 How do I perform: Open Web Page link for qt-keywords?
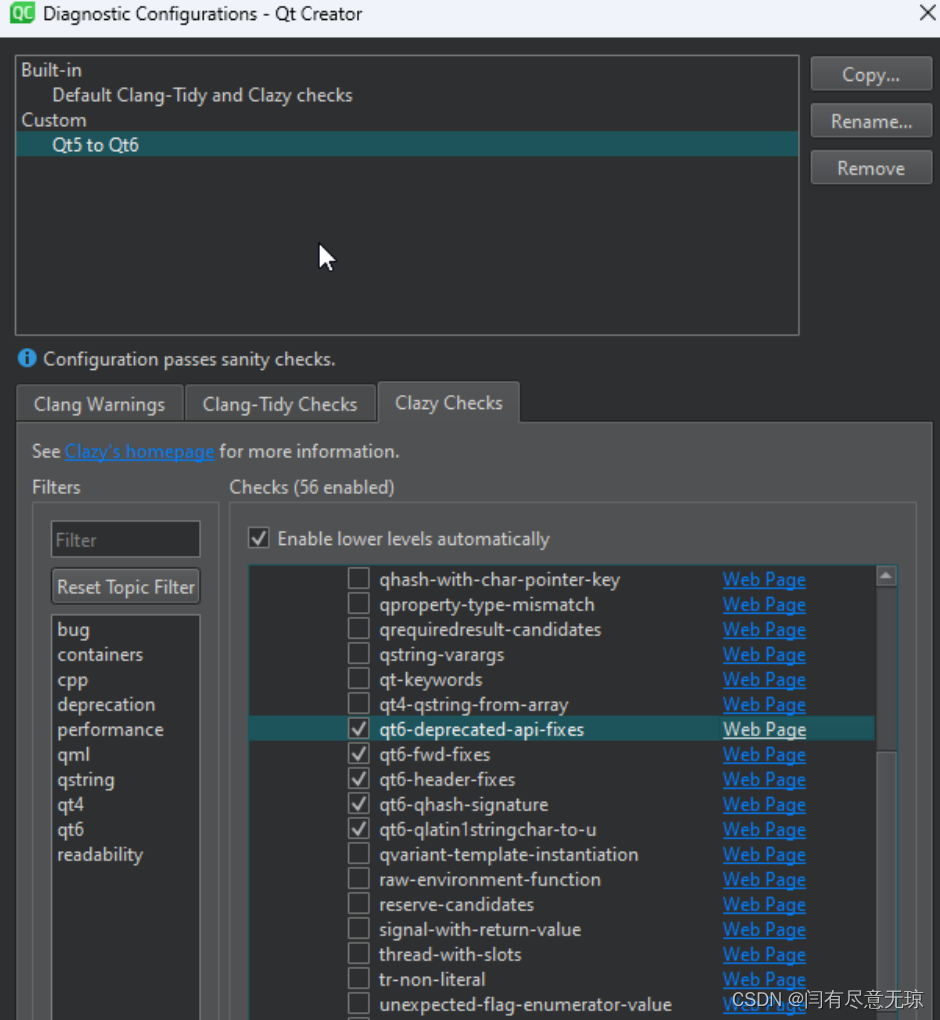pyautogui.click(x=764, y=679)
